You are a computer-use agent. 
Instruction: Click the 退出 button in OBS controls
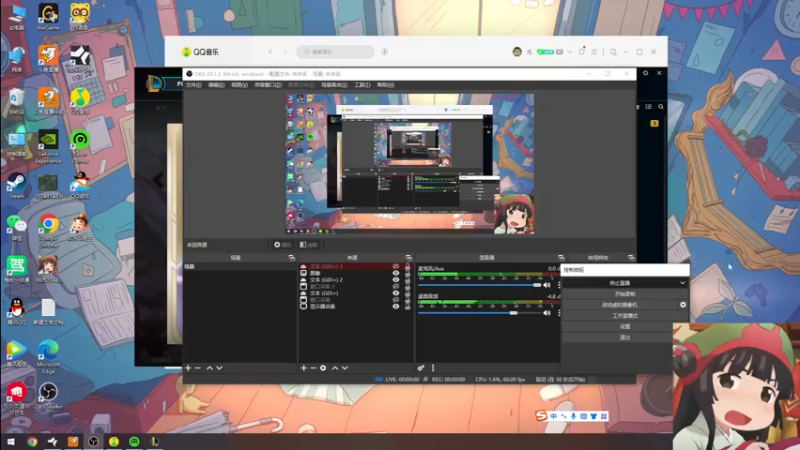point(625,337)
